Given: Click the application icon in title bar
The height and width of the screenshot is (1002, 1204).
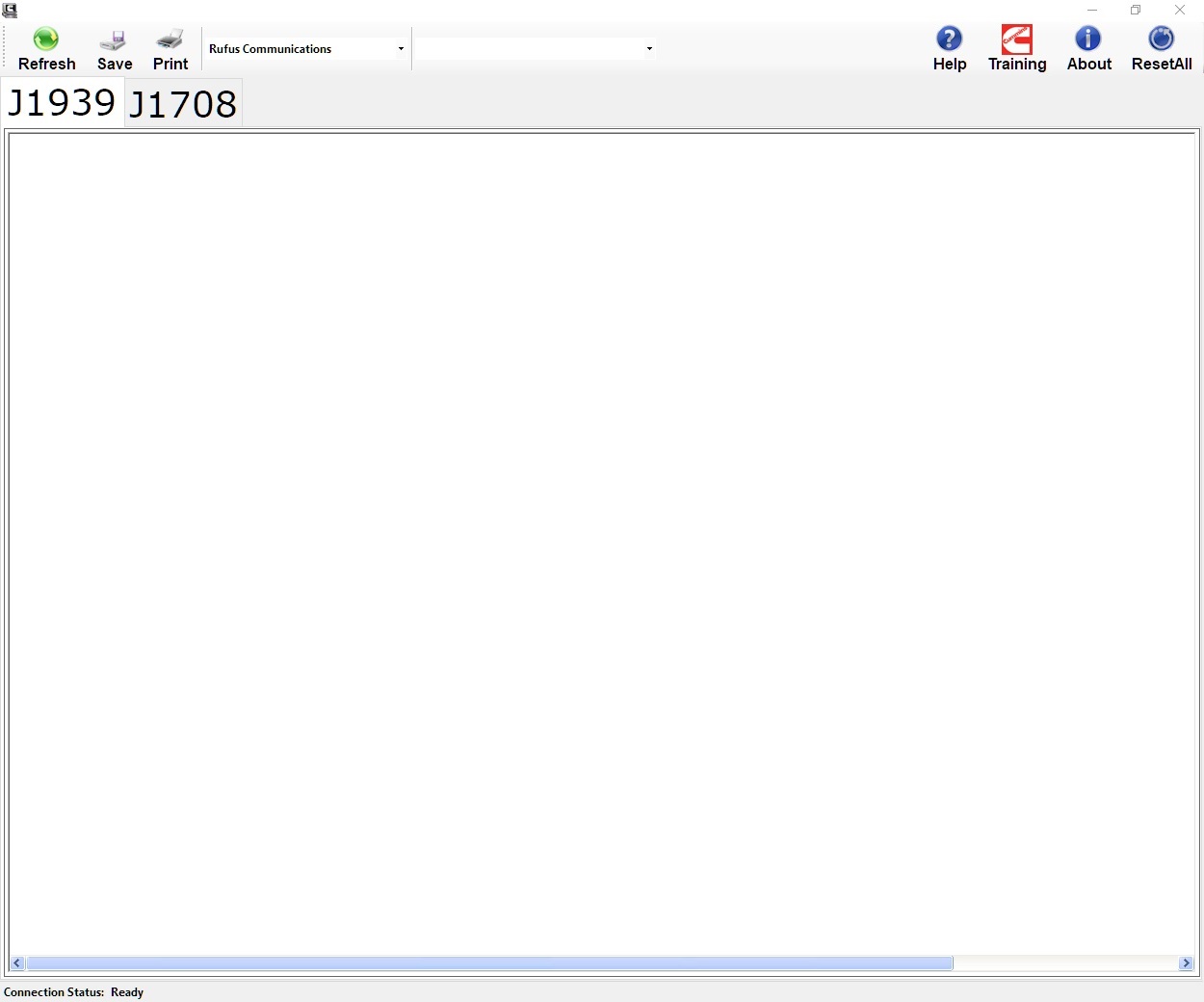Looking at the screenshot, I should point(10,11).
